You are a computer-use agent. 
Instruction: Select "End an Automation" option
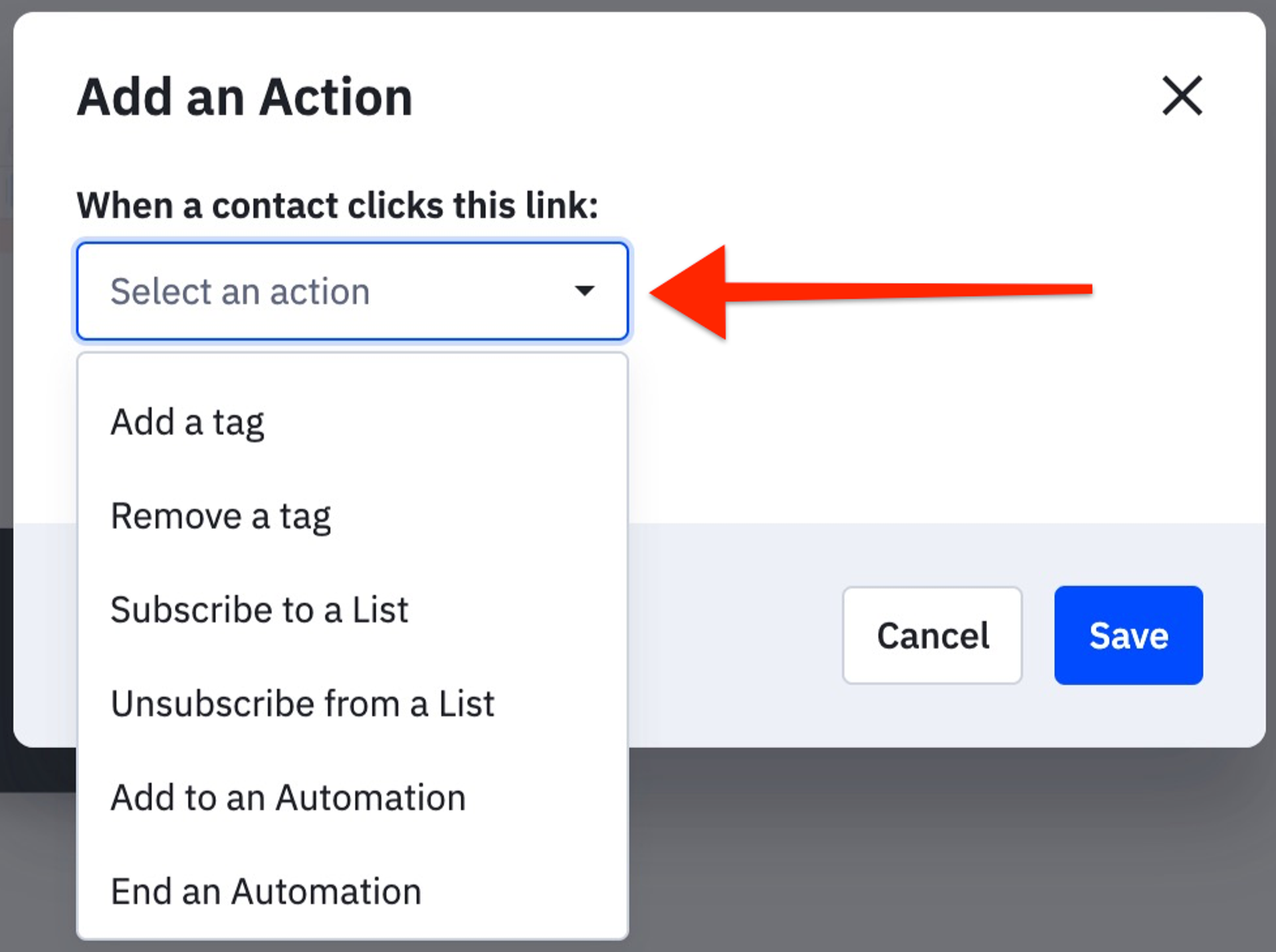pyautogui.click(x=266, y=891)
